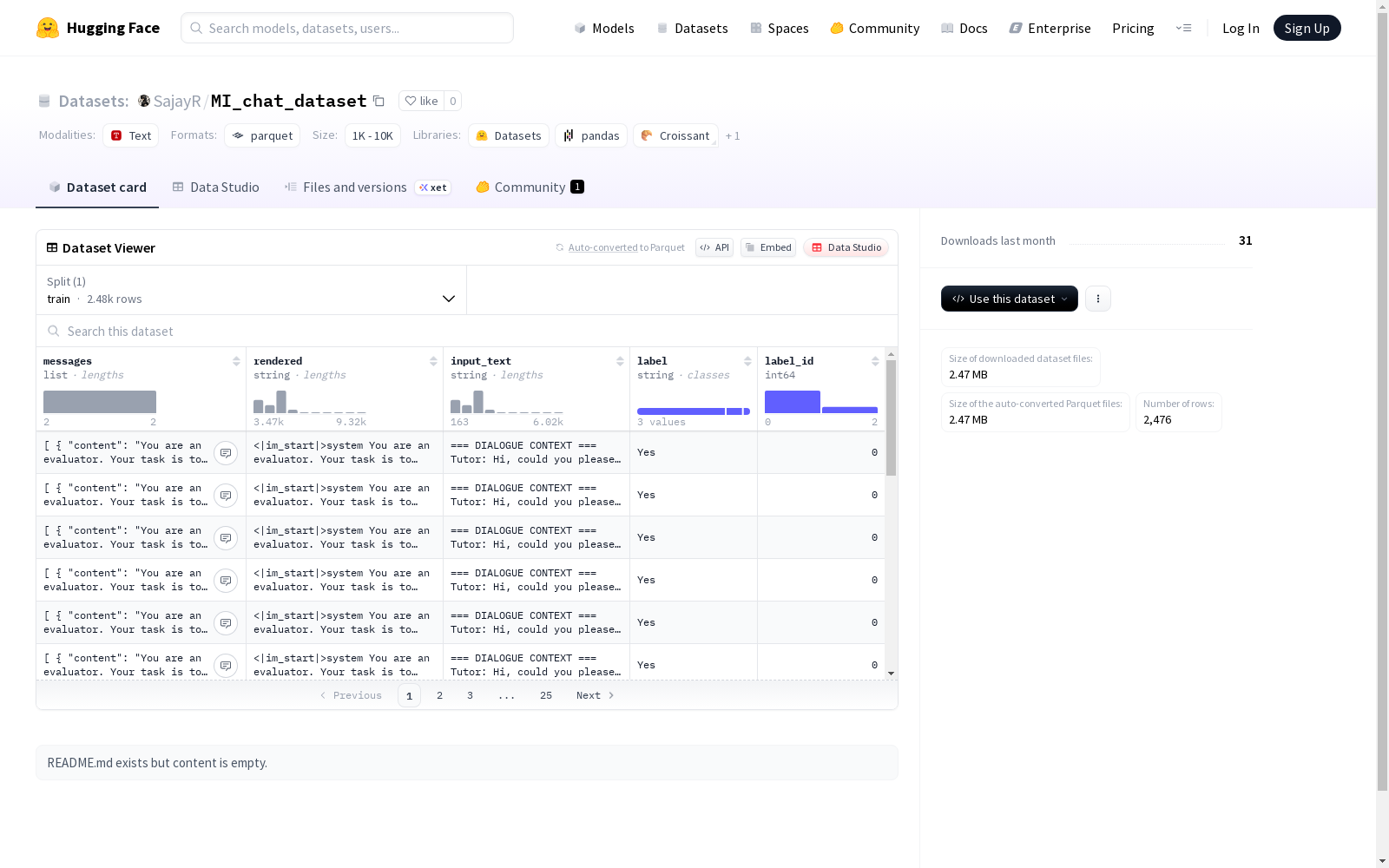1389x868 pixels.
Task: Open Docs in top navigation
Action: click(964, 28)
